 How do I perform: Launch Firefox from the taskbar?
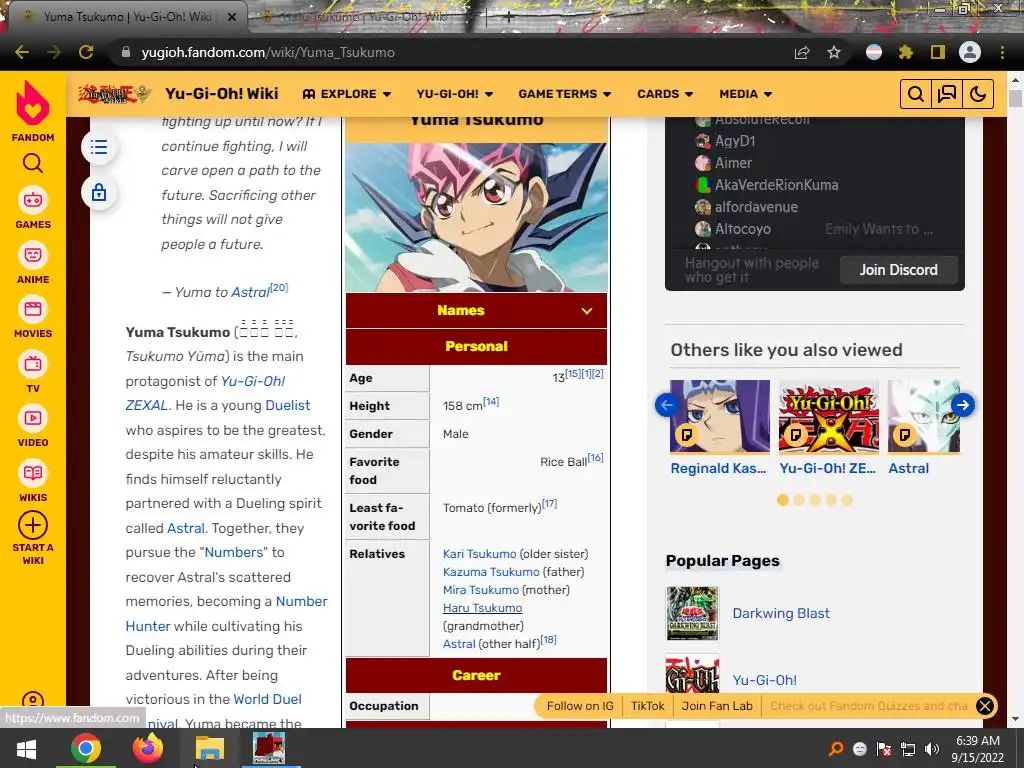(x=148, y=748)
